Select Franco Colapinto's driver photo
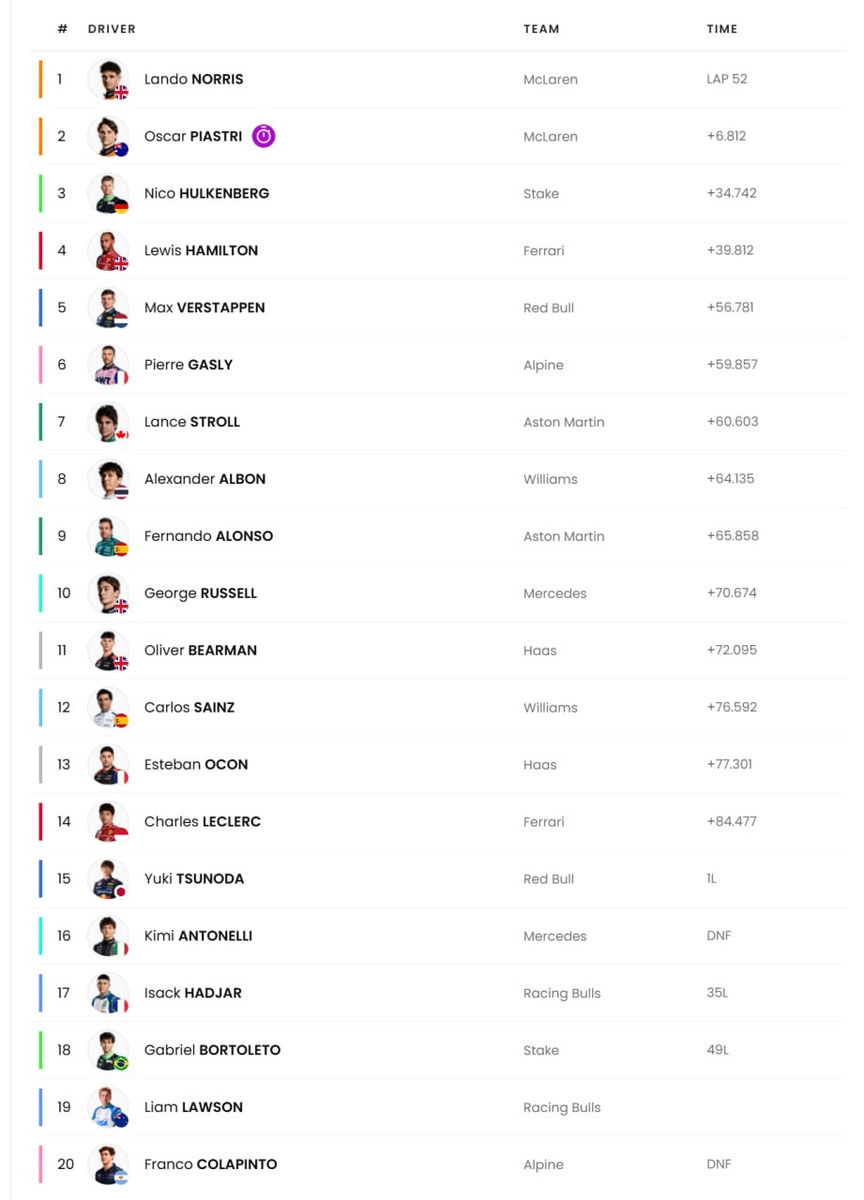864x1200 pixels. click(x=108, y=1164)
